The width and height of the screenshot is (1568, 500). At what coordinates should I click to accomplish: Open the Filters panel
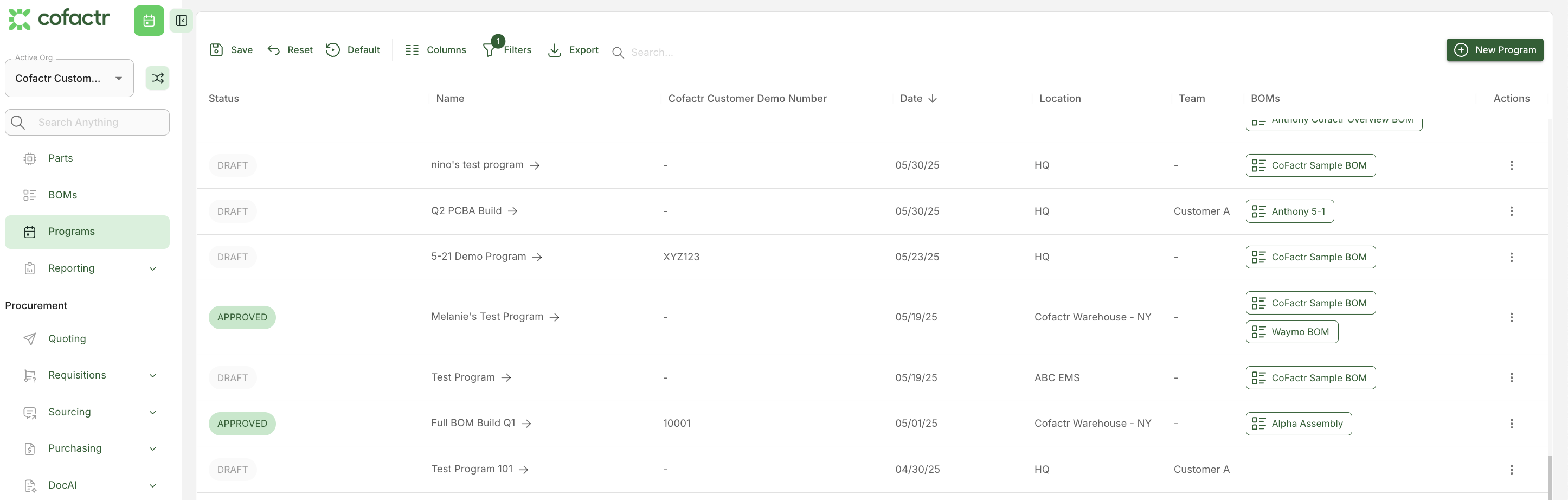click(506, 50)
